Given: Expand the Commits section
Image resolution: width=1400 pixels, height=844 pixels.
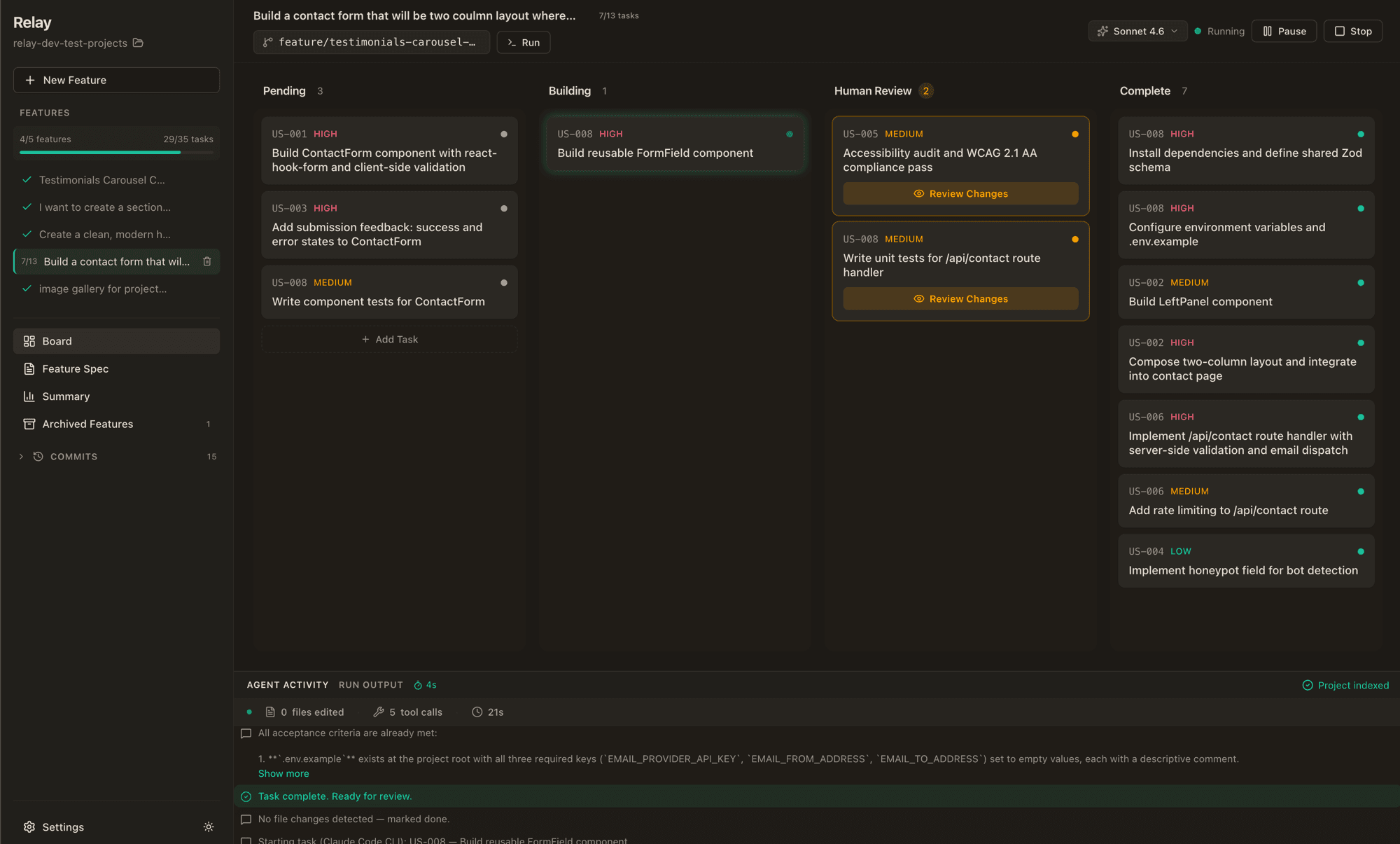Looking at the screenshot, I should point(21,457).
